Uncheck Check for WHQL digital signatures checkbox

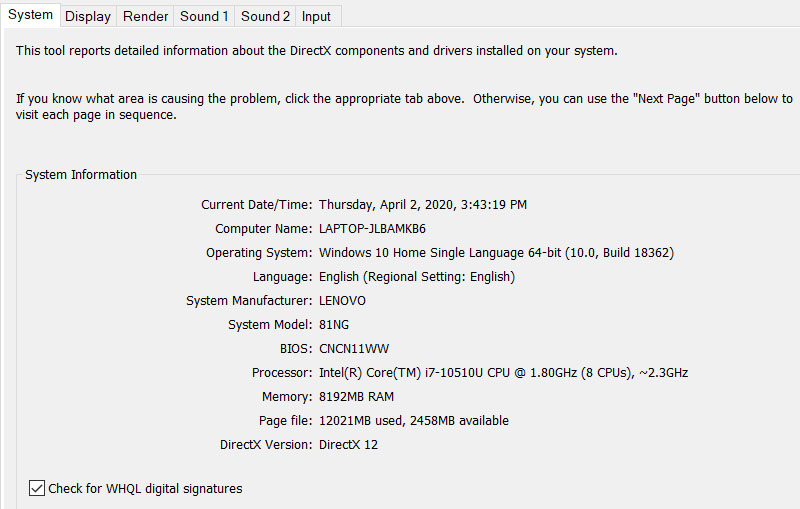pos(37,488)
